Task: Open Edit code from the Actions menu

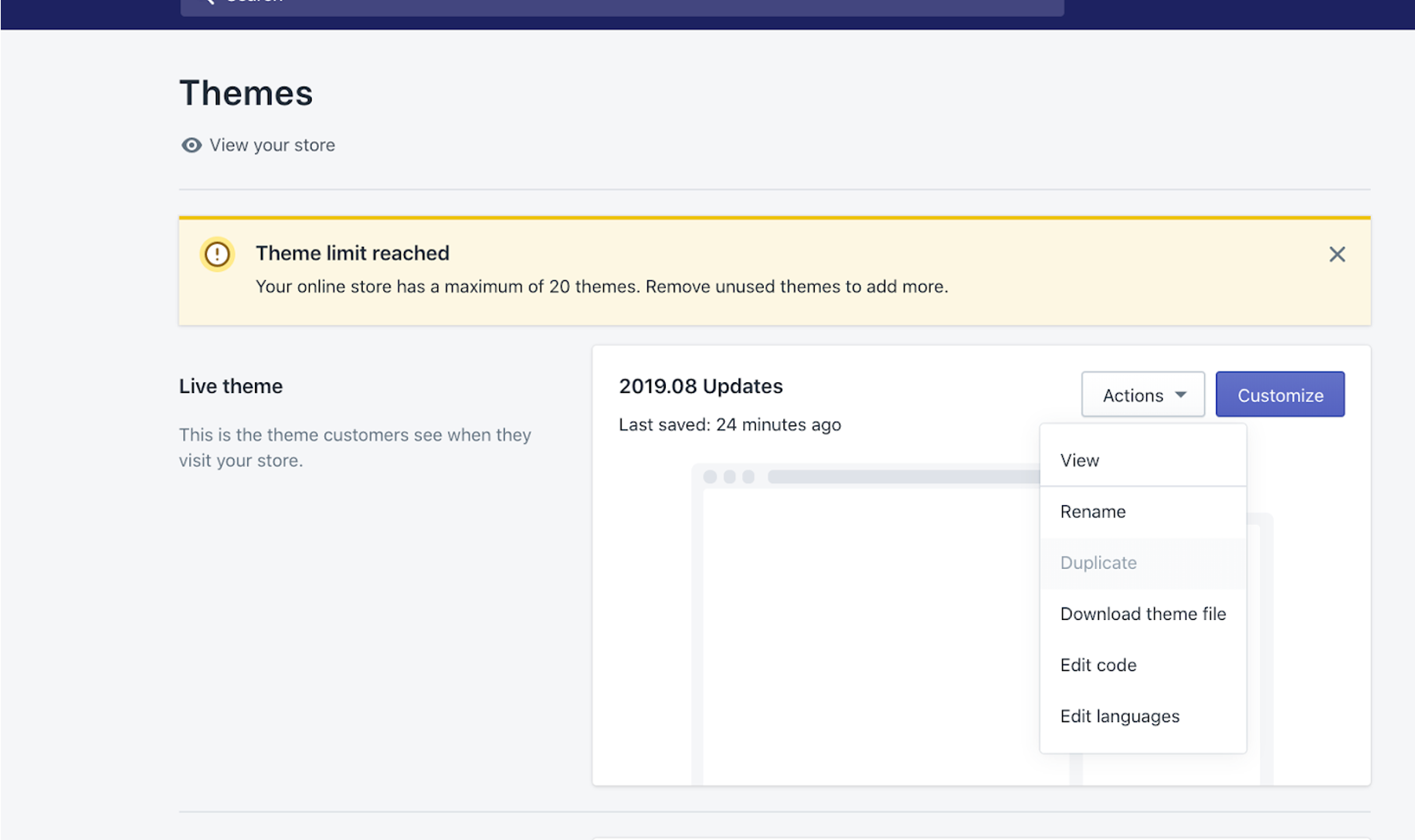Action: (1143, 665)
